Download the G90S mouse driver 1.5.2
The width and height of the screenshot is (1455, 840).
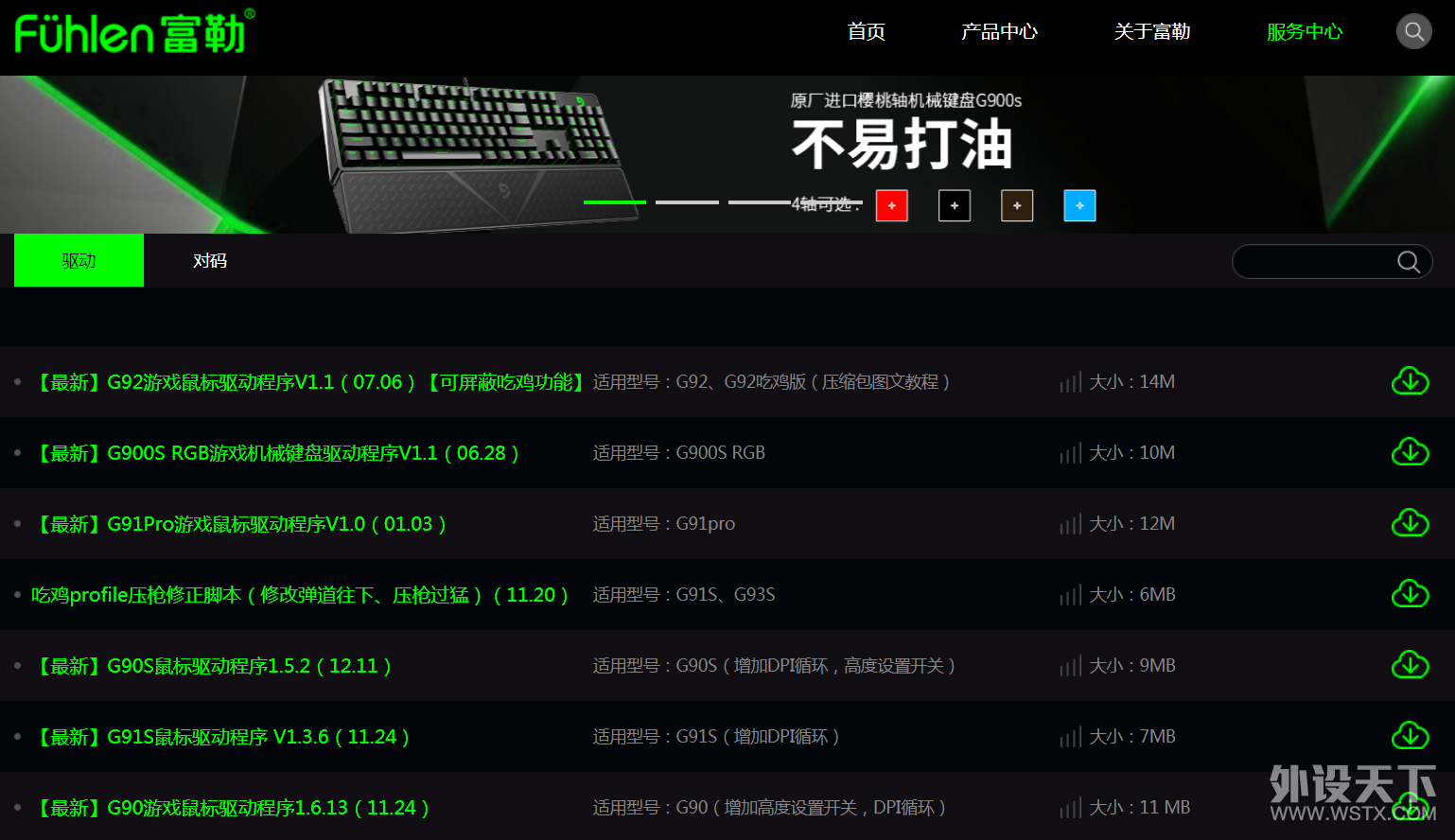coord(1410,665)
